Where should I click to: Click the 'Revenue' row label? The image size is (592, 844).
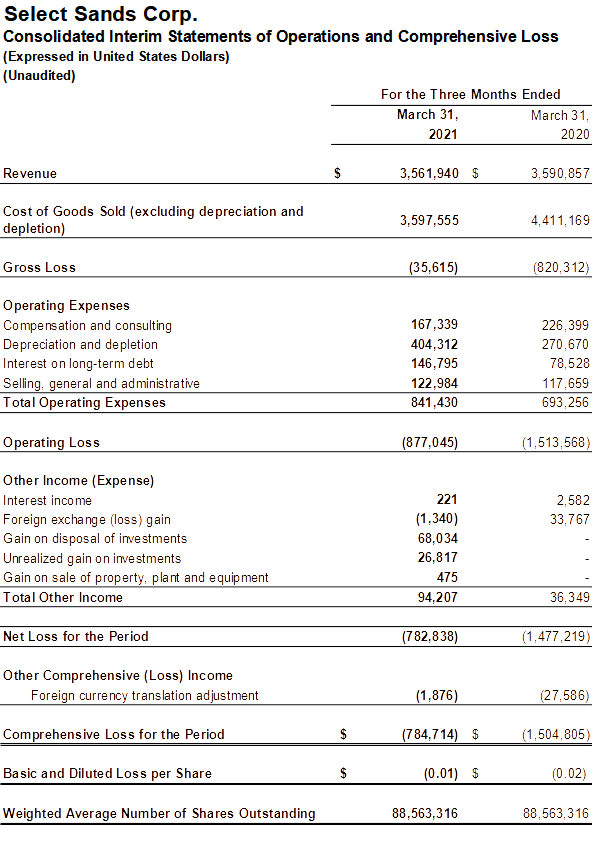[30, 173]
